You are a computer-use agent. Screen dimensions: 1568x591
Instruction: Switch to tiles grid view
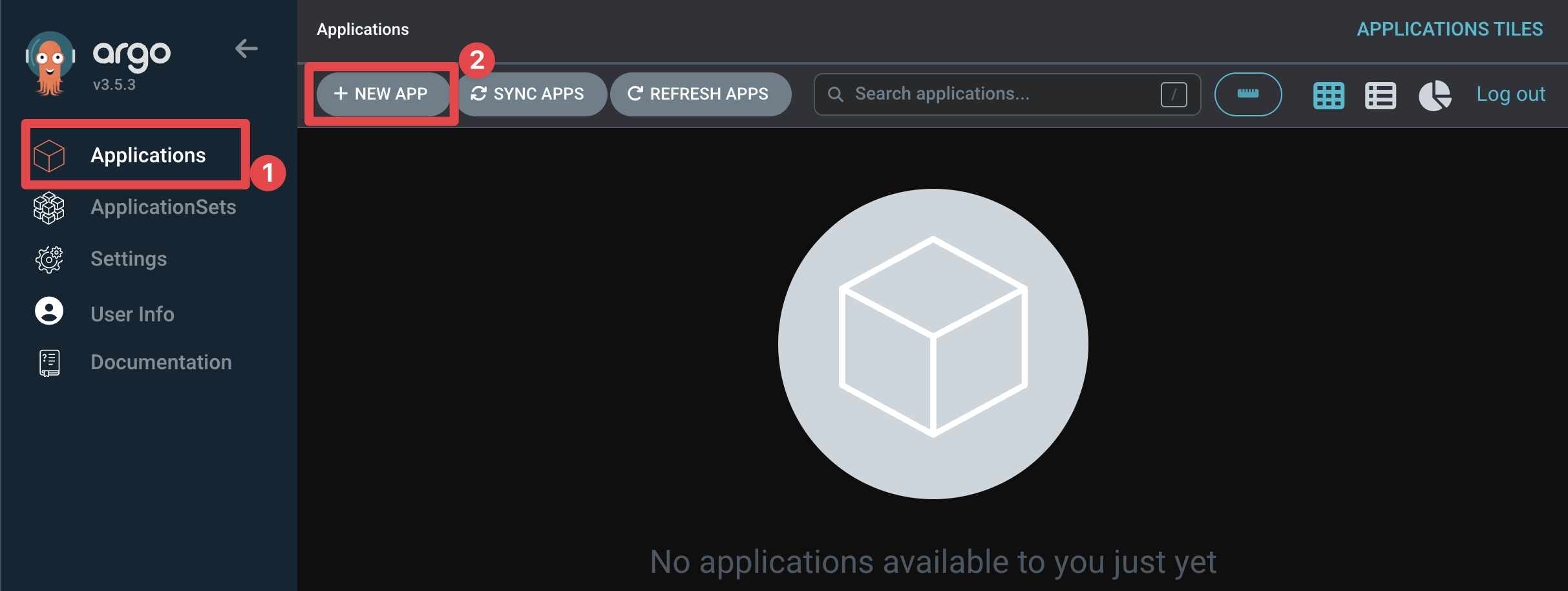point(1329,96)
